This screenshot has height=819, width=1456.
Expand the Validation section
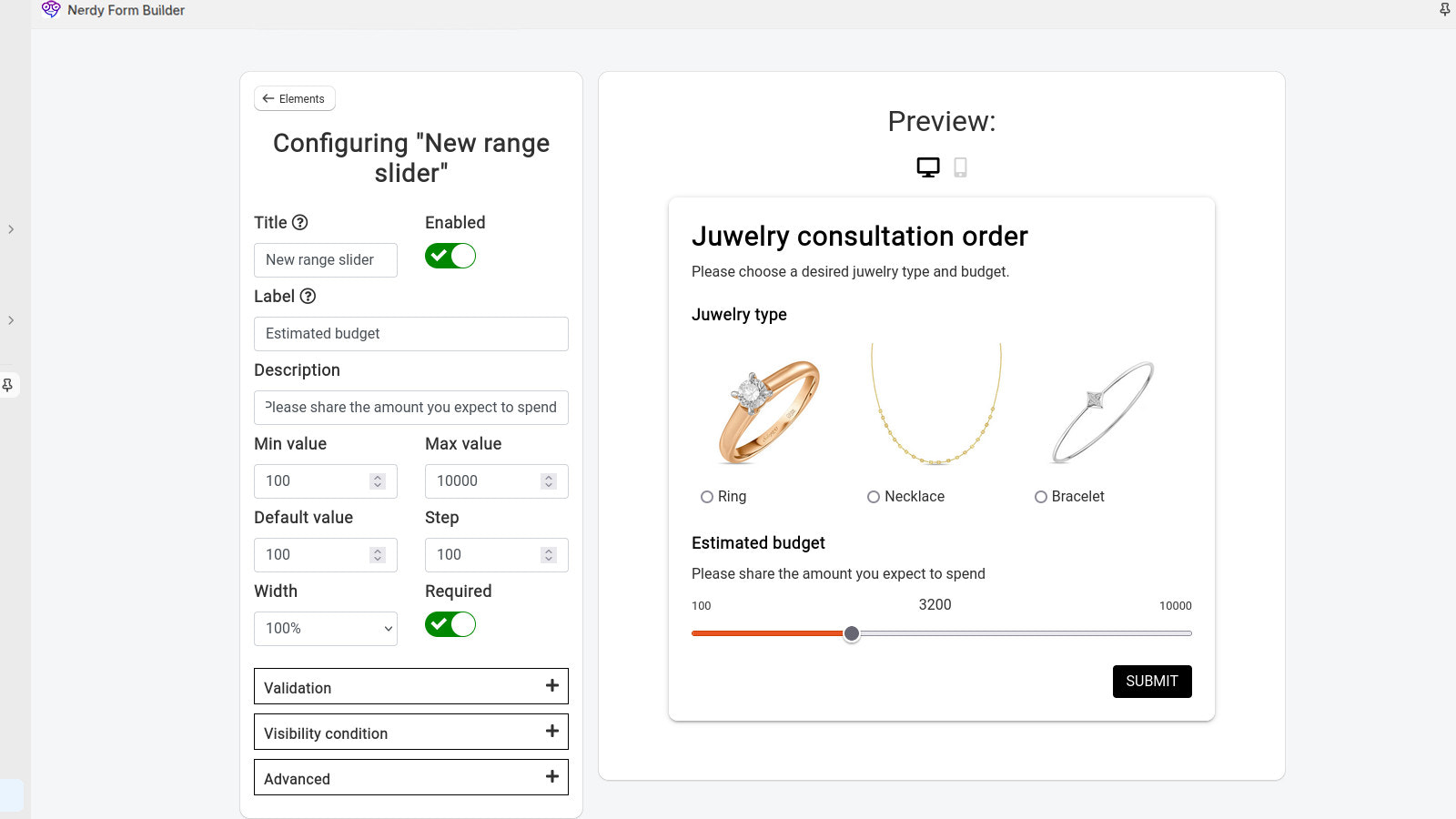point(411,686)
